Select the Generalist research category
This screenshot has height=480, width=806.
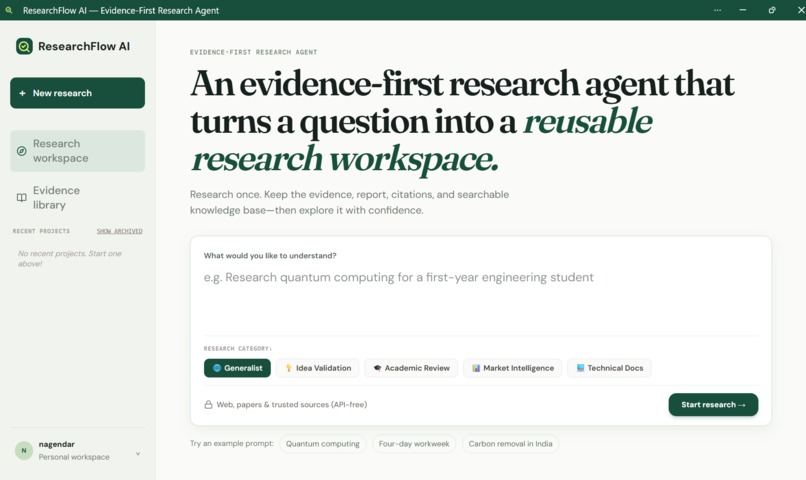coord(237,368)
